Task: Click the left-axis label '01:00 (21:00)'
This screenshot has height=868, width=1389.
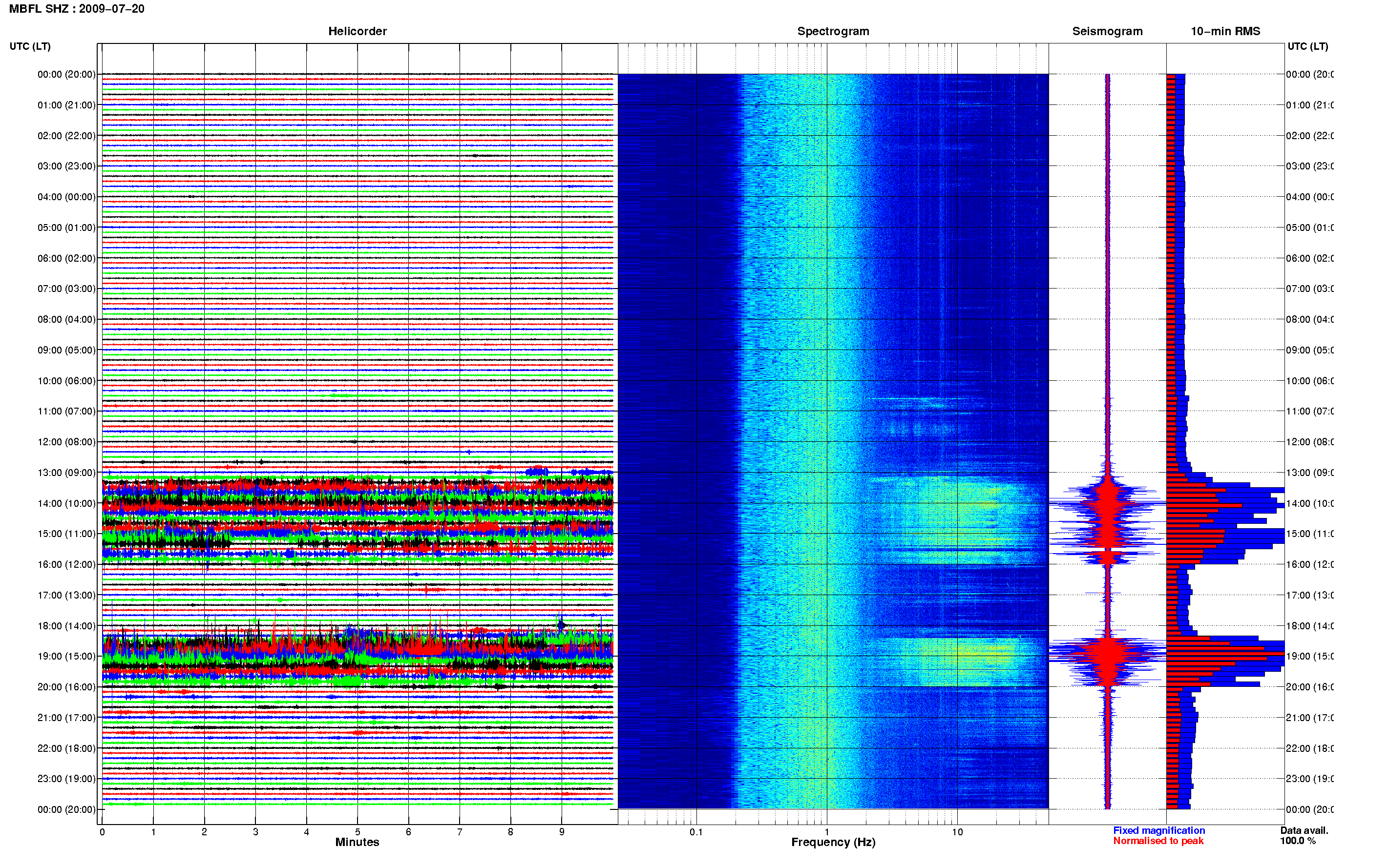Action: pyautogui.click(x=66, y=105)
